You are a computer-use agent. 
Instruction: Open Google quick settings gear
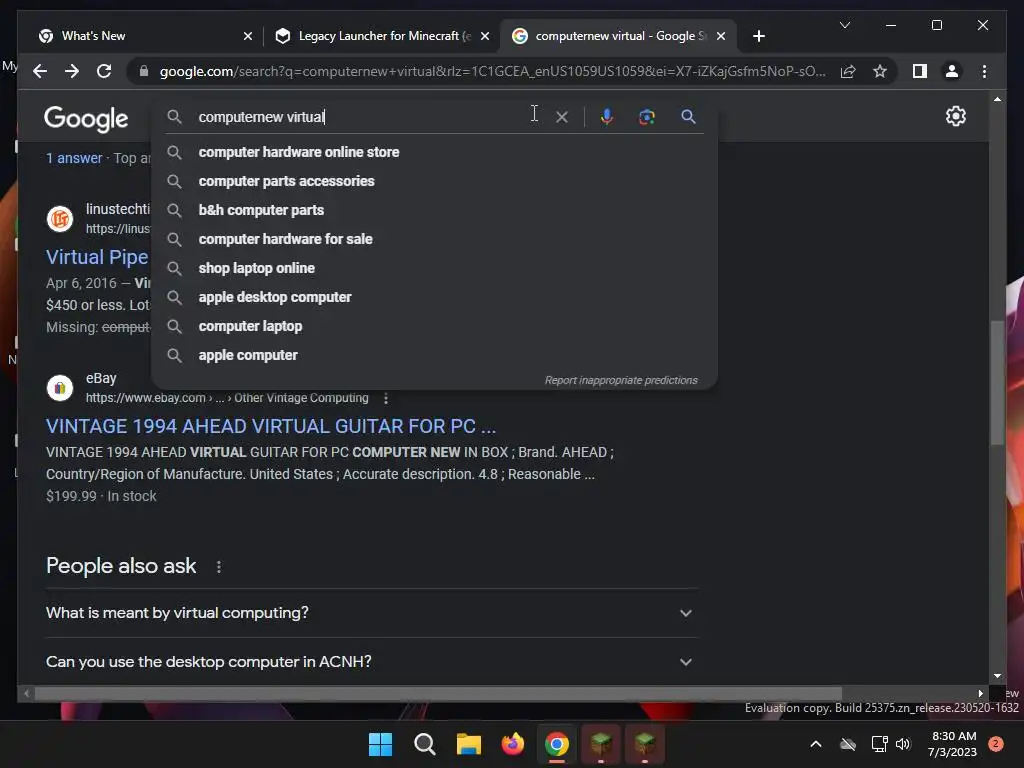pos(955,116)
